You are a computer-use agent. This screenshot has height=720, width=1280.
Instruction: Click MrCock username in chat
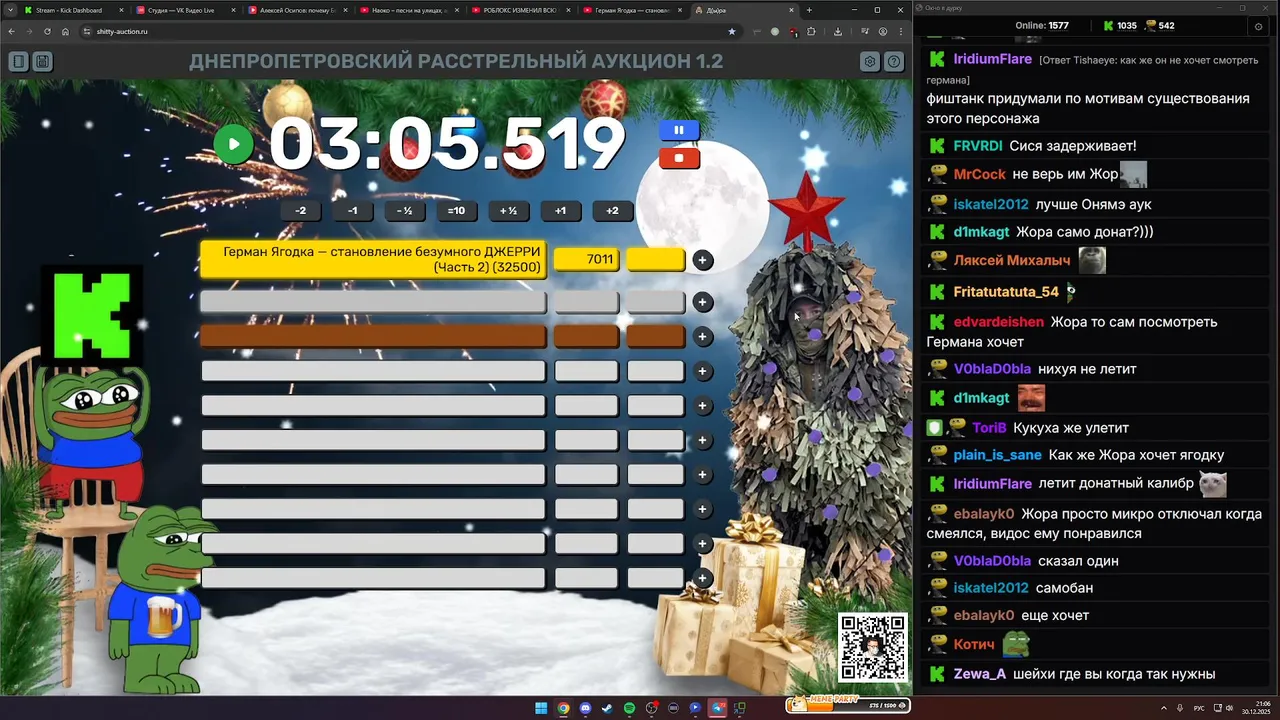point(979,174)
